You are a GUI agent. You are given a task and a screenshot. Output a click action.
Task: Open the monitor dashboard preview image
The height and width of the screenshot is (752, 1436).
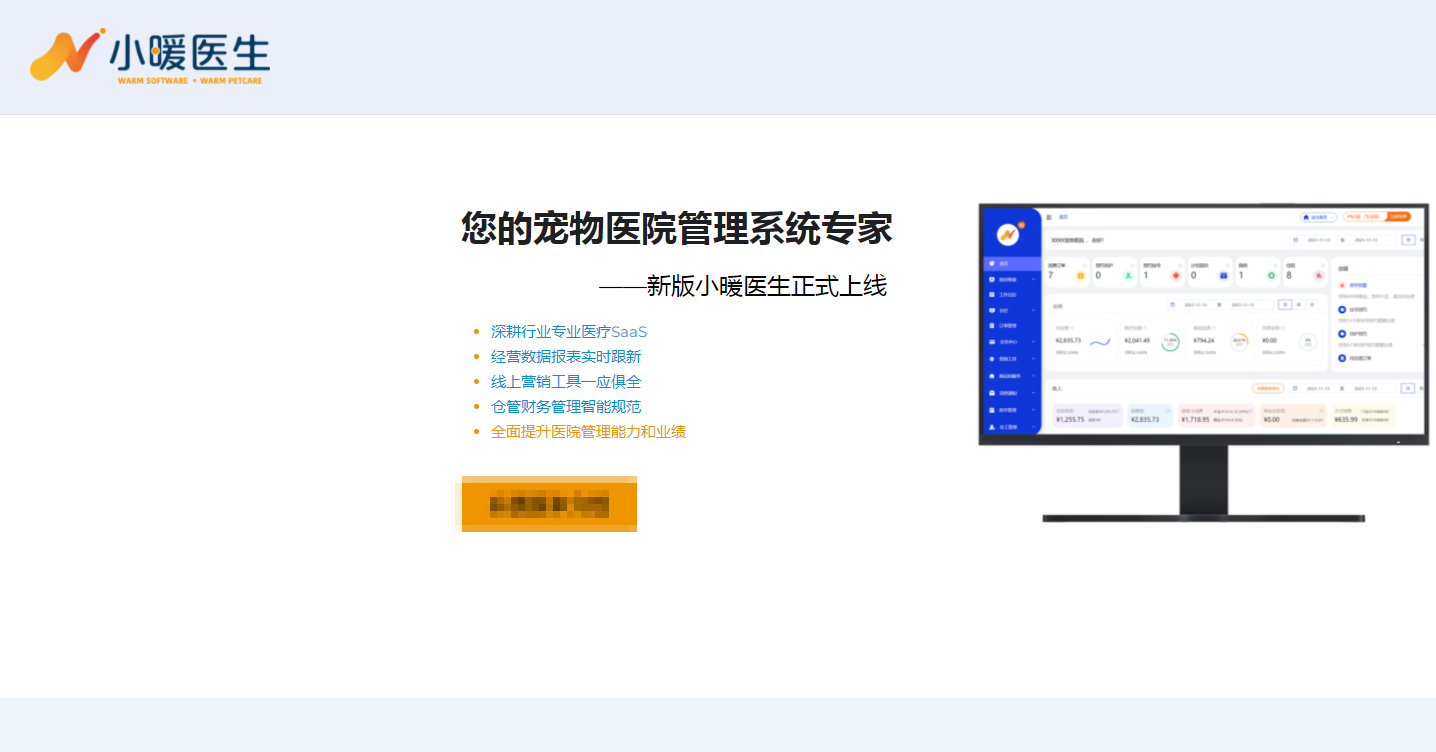1203,362
